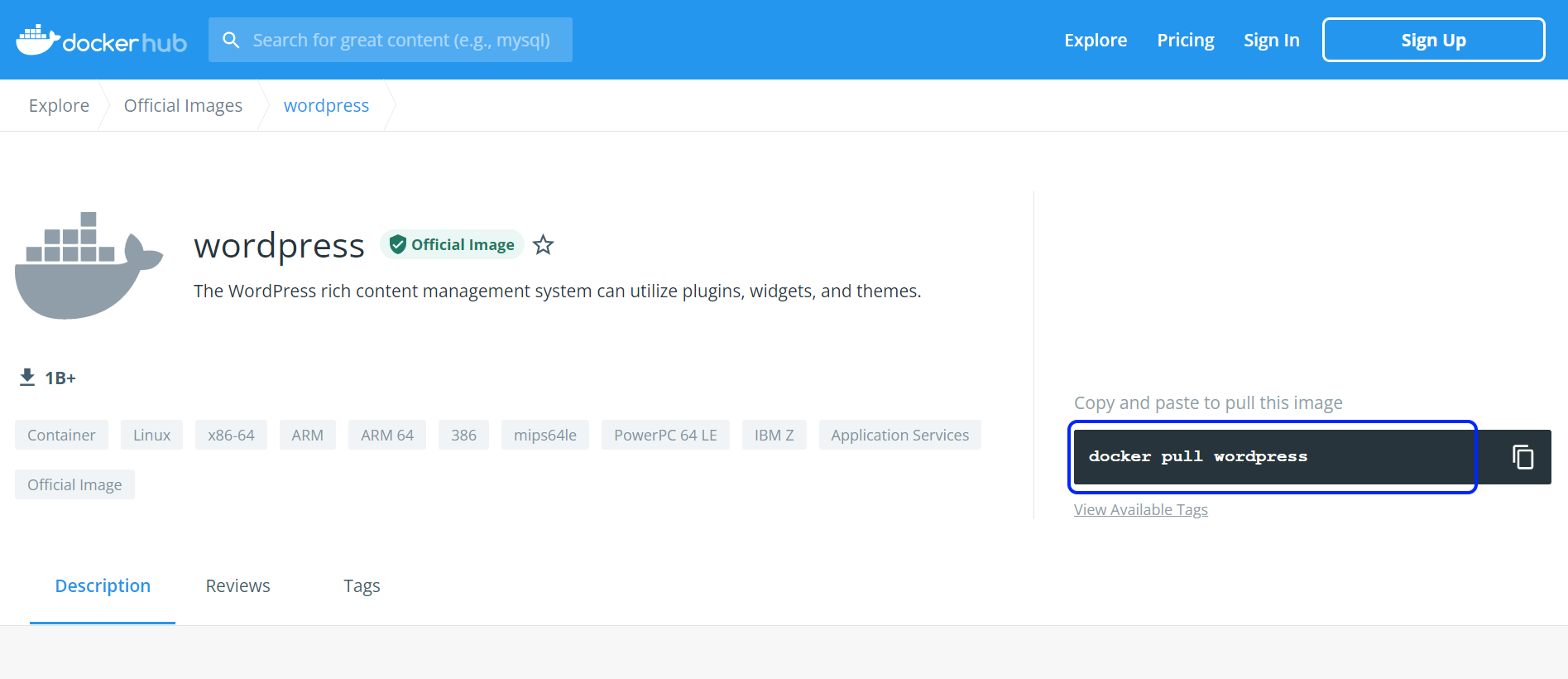Click Sign In
This screenshot has height=679, width=1568.
click(1271, 40)
